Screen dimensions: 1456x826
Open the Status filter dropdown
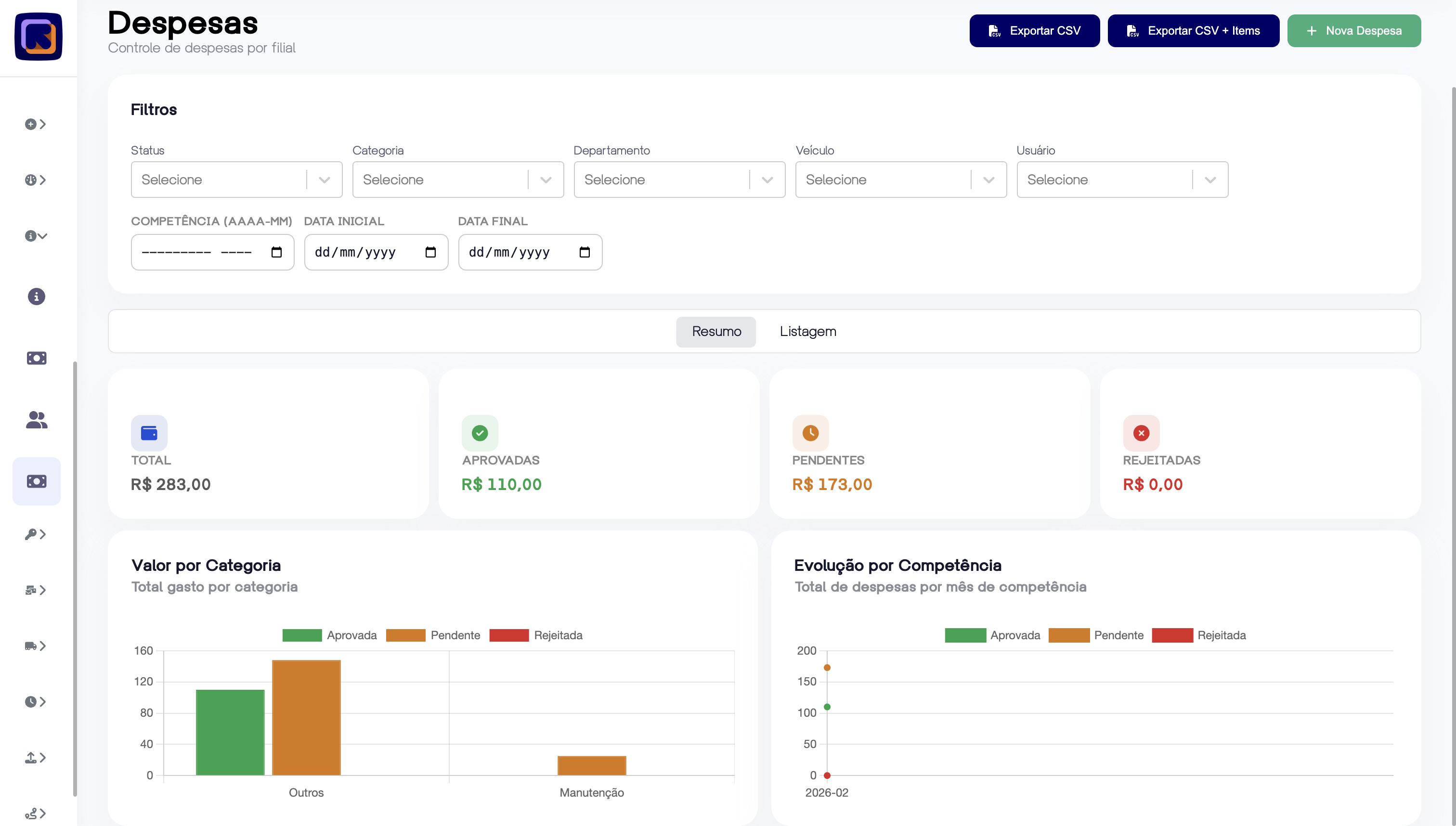coord(236,180)
